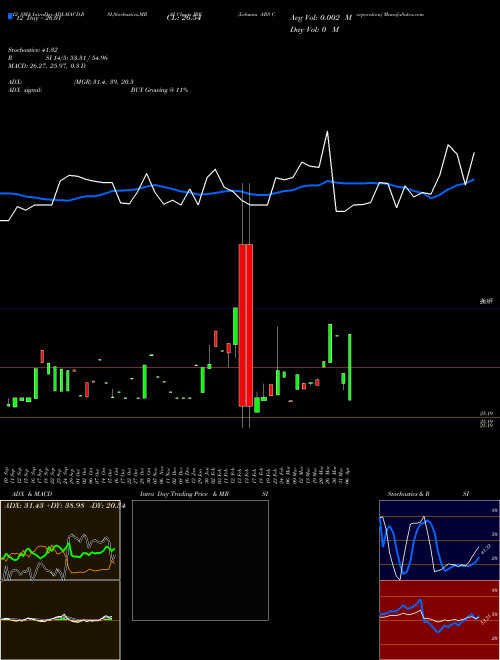Open the MACD chart panel at bottom left
Image resolution: width=500 pixels, height=660 pixels.
[60, 620]
